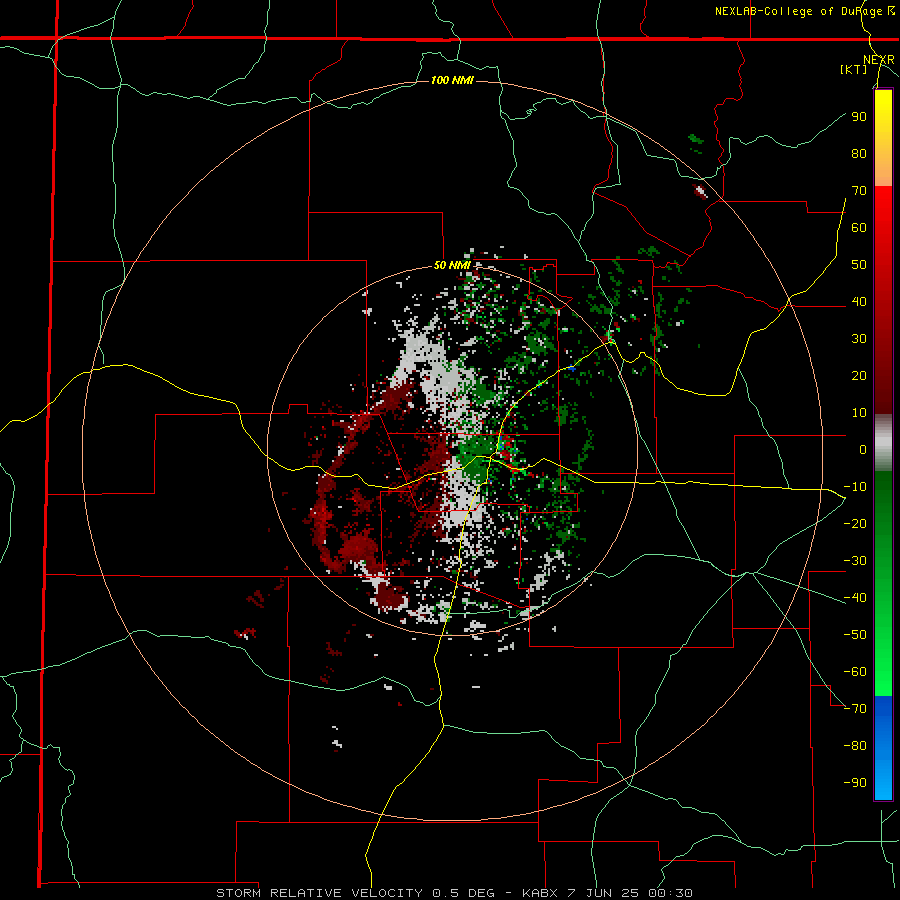Click the -70 velocity scale label
Image resolution: width=900 pixels, height=900 pixels.
855,708
